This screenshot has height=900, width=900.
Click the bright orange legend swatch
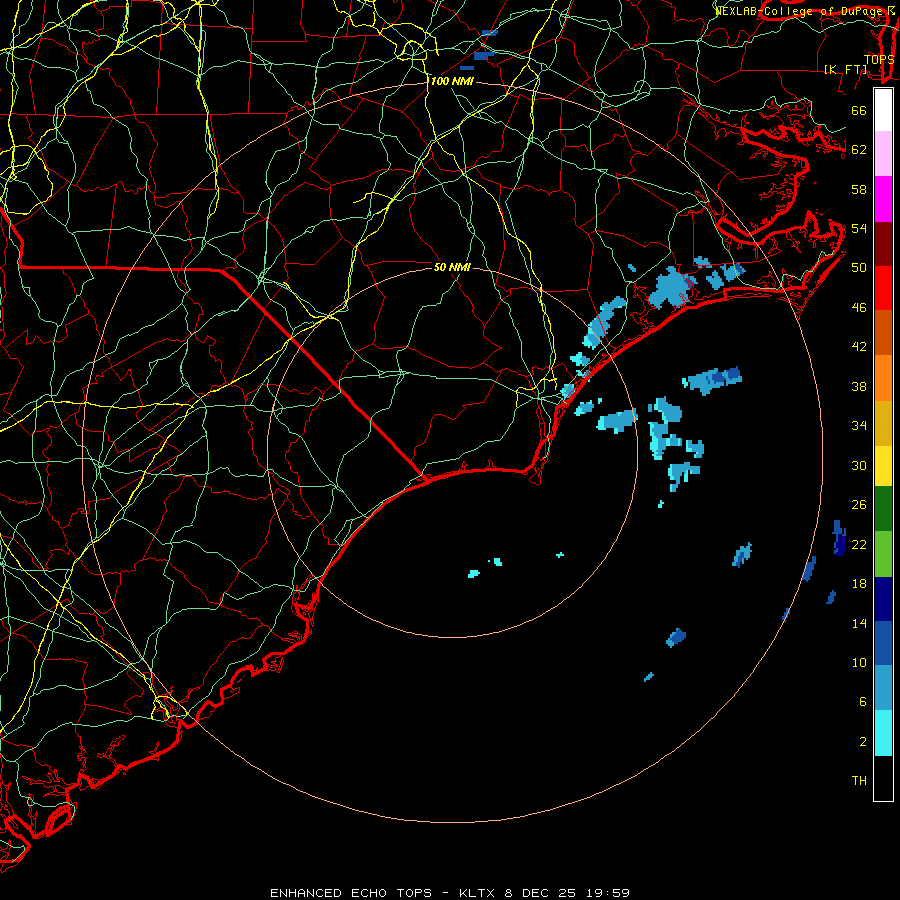coord(883,377)
